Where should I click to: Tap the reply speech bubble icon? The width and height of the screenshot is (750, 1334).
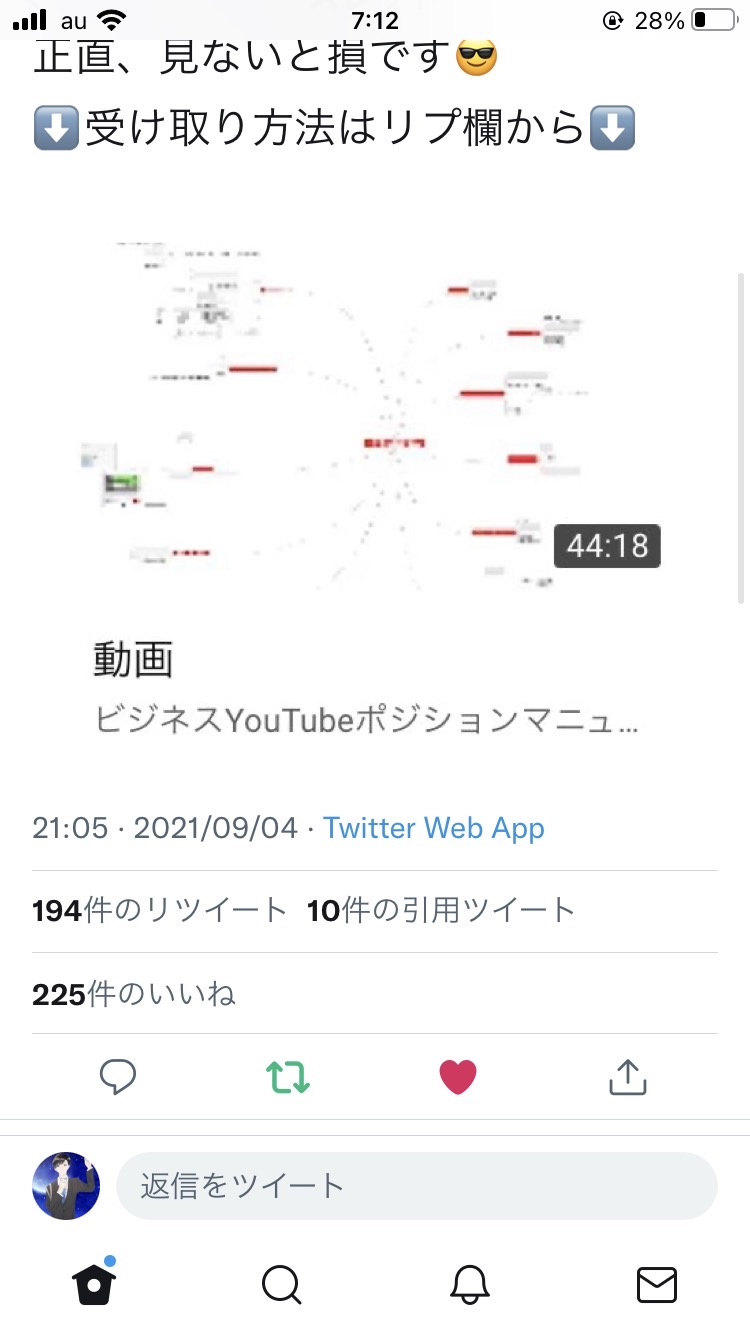click(x=118, y=1077)
